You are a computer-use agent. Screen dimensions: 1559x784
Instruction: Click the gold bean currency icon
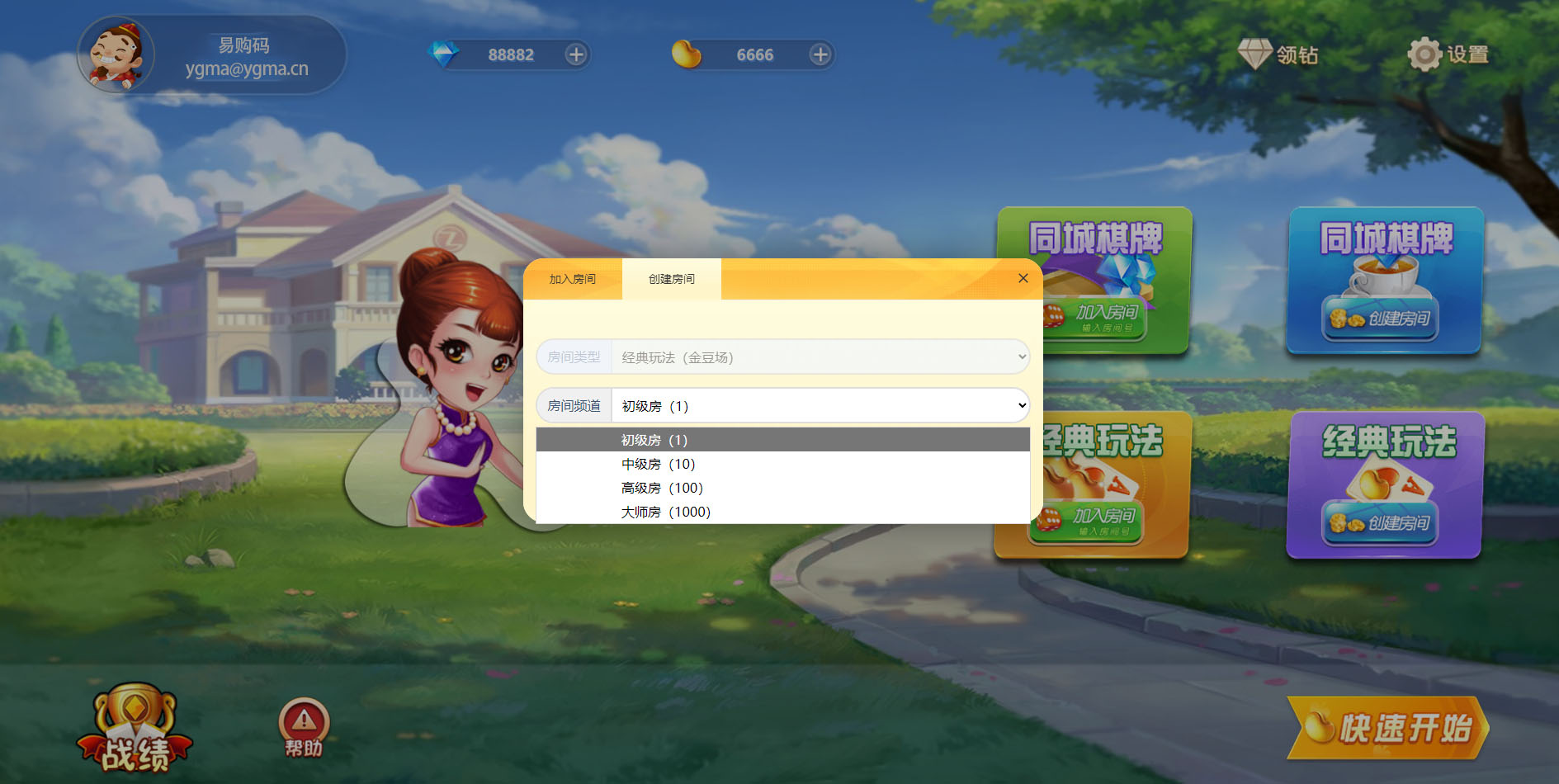[x=686, y=54]
